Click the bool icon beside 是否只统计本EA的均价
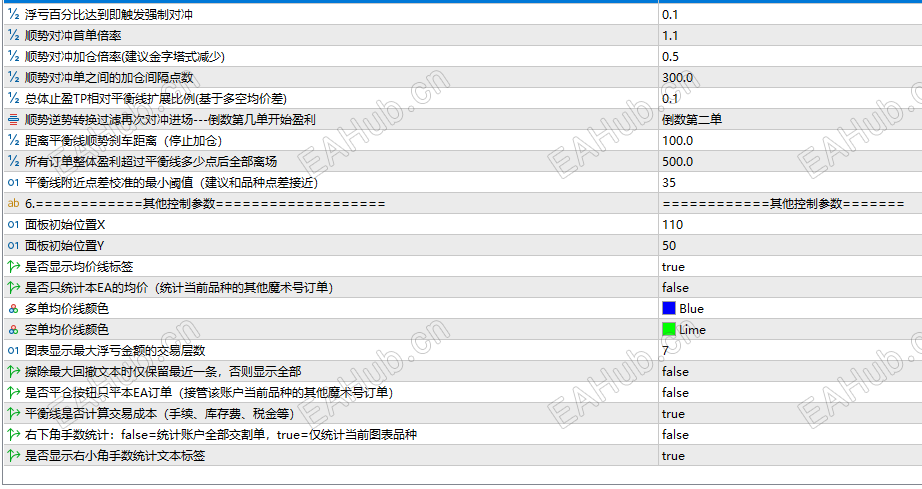The image size is (922, 489). coord(14,288)
